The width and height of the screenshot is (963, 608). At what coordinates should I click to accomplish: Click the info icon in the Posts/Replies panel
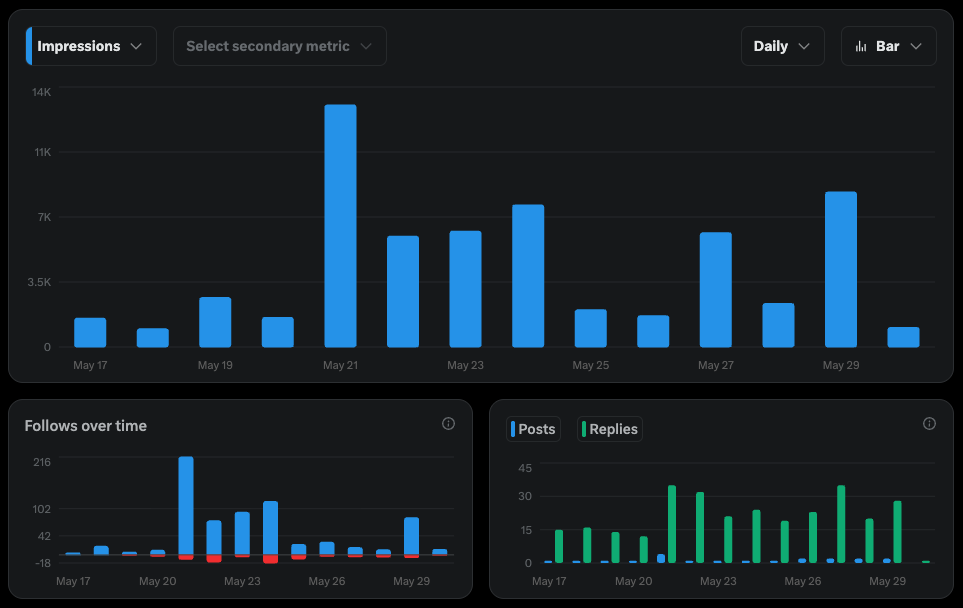coord(929,424)
